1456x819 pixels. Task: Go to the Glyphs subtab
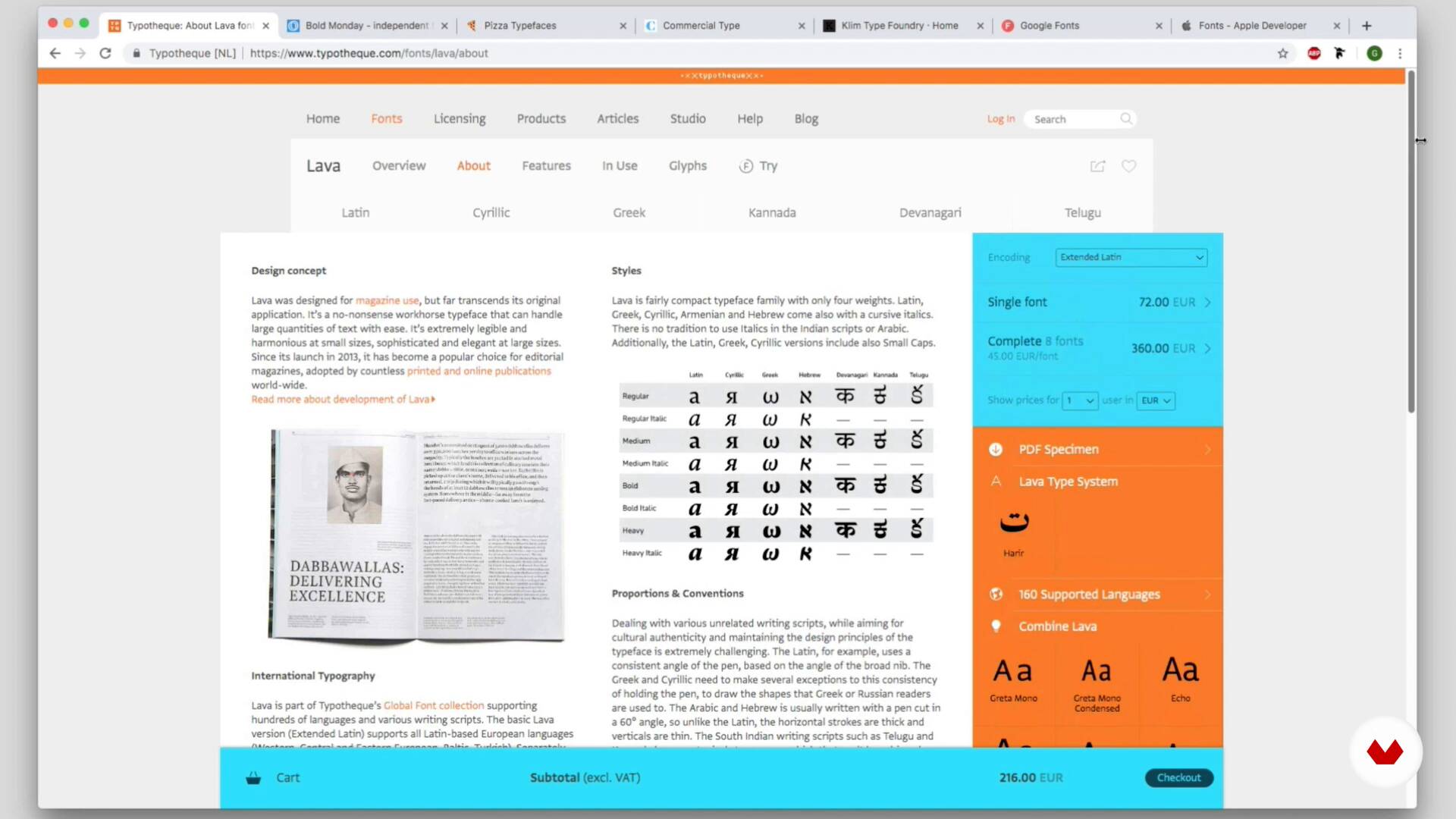point(688,166)
